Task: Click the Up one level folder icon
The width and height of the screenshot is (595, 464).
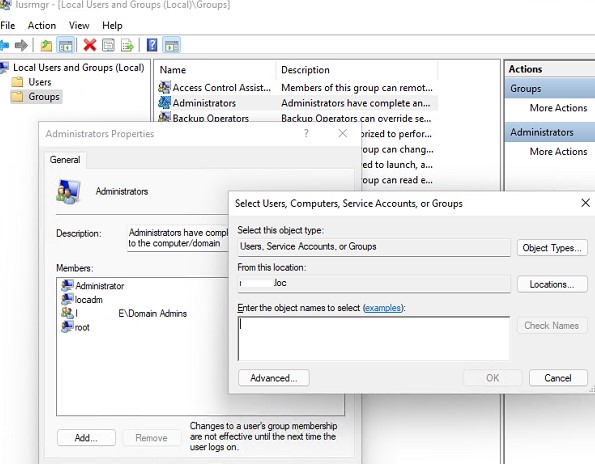Action: pos(46,46)
